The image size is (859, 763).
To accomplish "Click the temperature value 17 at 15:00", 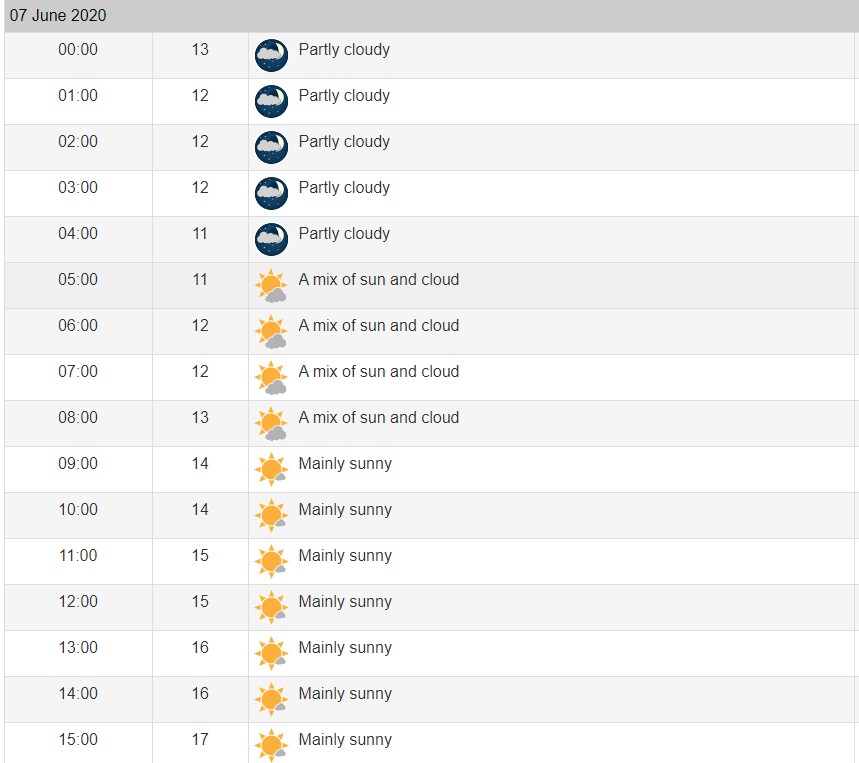I will point(200,740).
